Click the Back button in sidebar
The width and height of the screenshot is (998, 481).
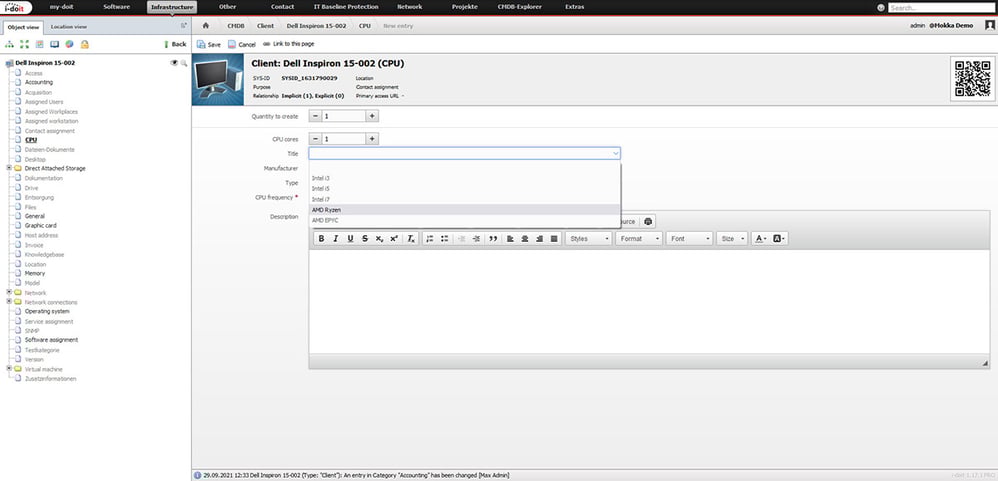point(175,44)
